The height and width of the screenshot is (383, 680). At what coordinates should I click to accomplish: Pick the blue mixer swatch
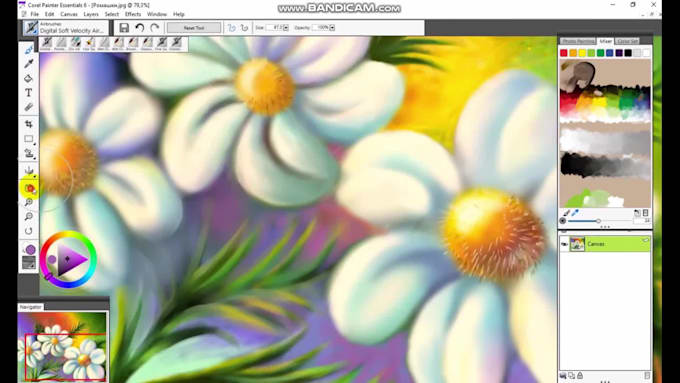tap(610, 53)
